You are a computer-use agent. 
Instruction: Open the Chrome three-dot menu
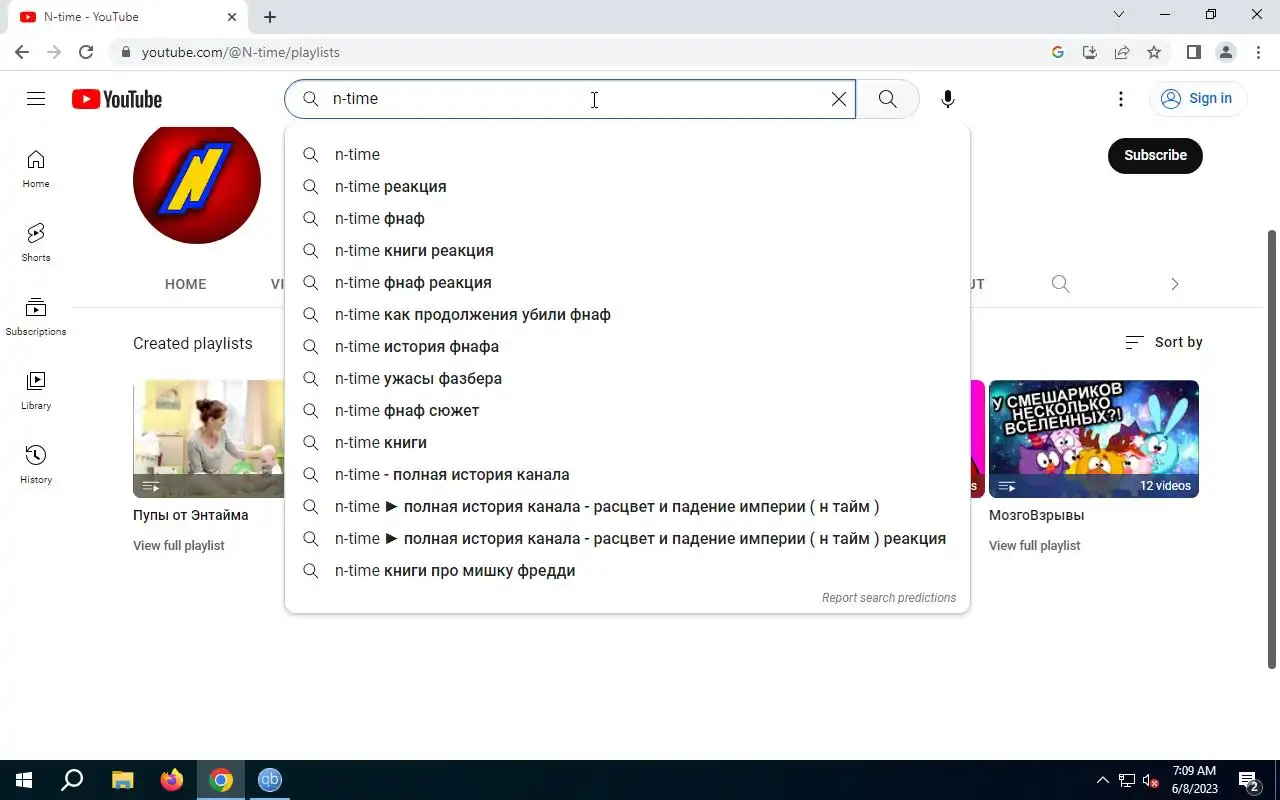tap(1256, 52)
